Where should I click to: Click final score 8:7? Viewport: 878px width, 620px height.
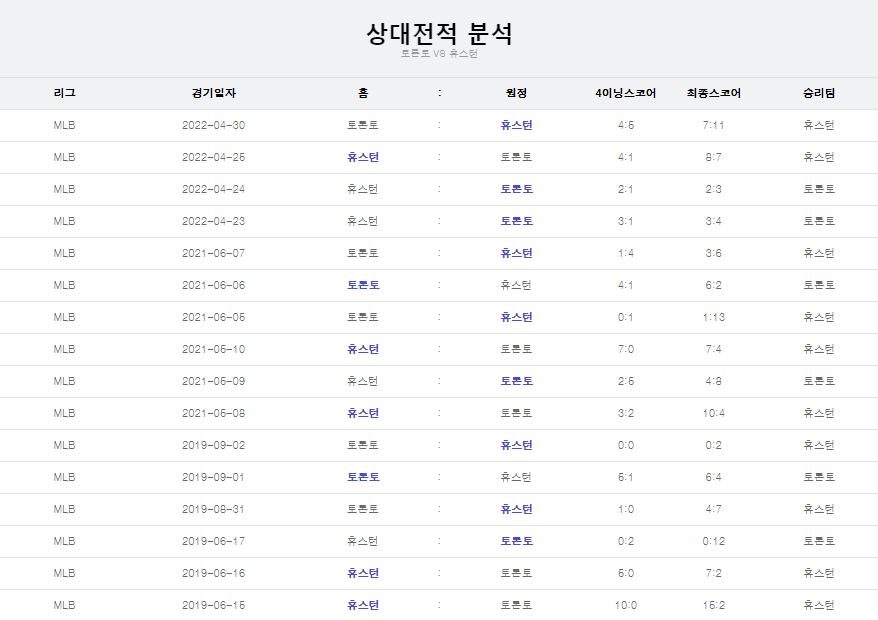(713, 157)
